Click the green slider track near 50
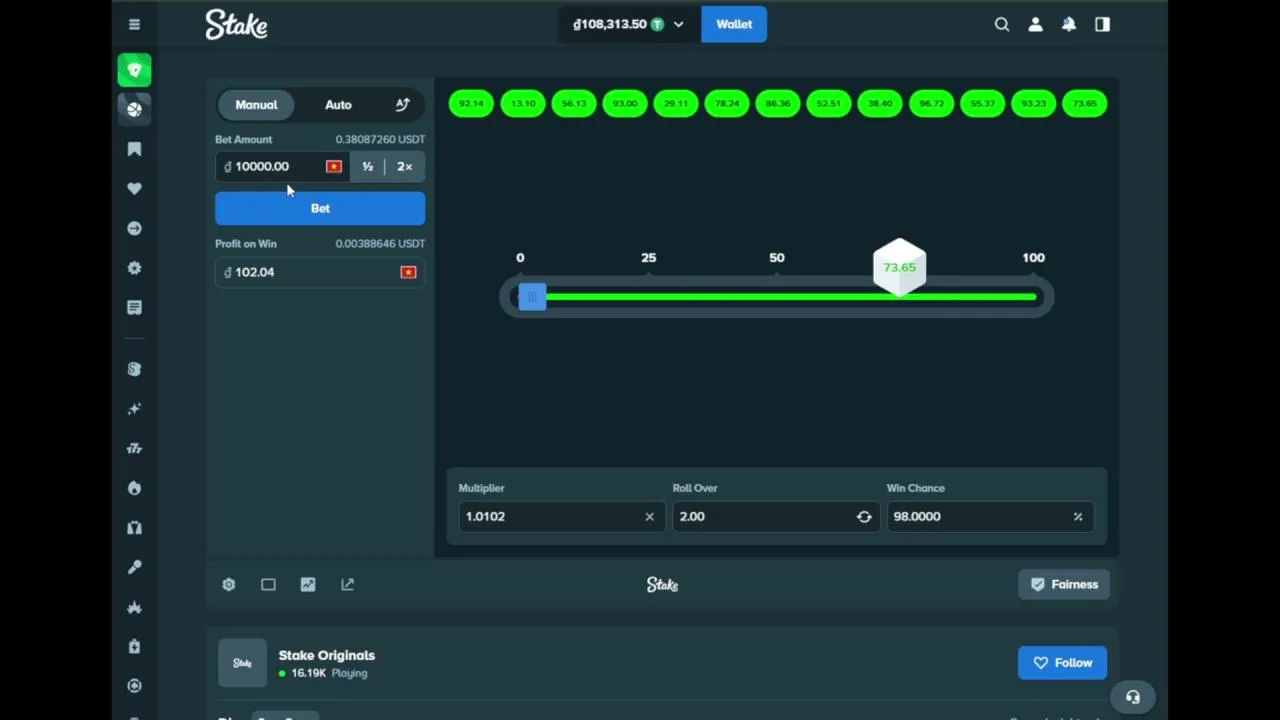This screenshot has height=720, width=1280. pos(777,297)
